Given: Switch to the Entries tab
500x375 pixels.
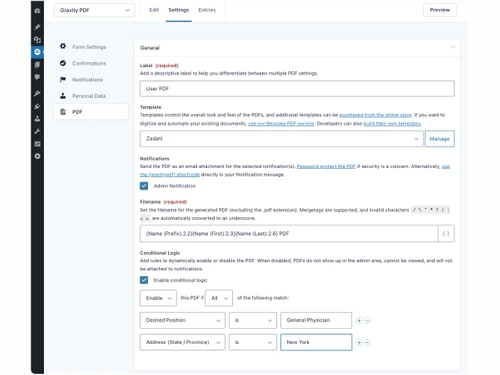Looking at the screenshot, I should [207, 10].
